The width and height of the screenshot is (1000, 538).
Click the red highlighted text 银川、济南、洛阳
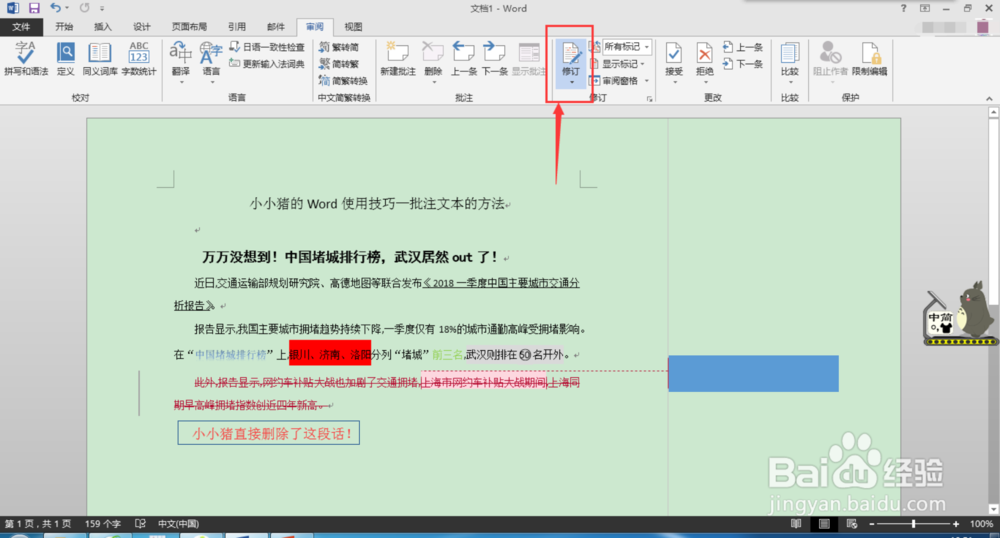[330, 354]
